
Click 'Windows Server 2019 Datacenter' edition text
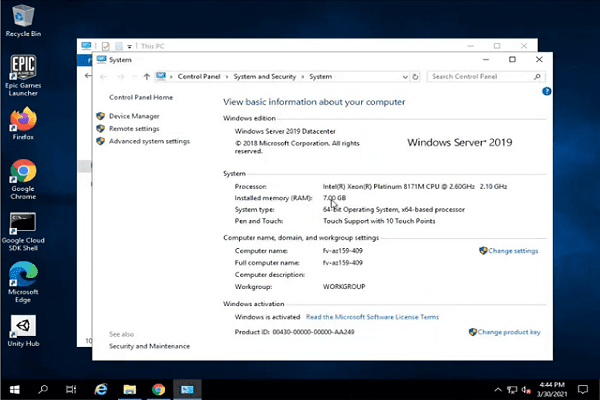pyautogui.click(x=285, y=131)
